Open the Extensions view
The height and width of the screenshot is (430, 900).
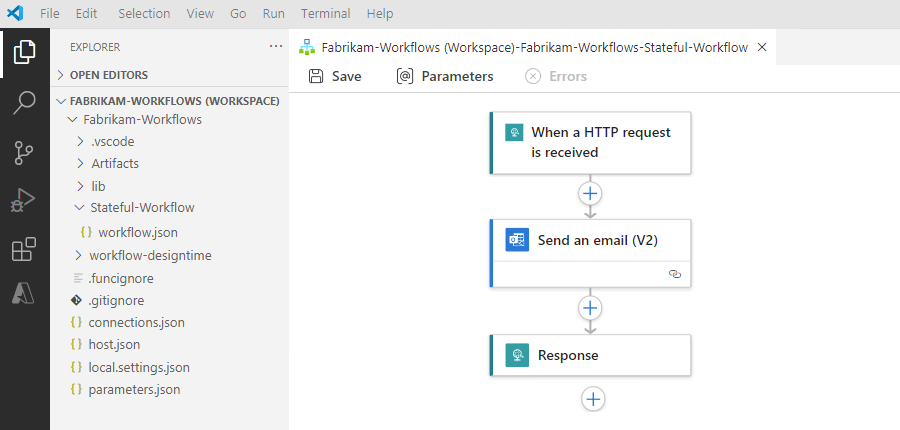[24, 249]
